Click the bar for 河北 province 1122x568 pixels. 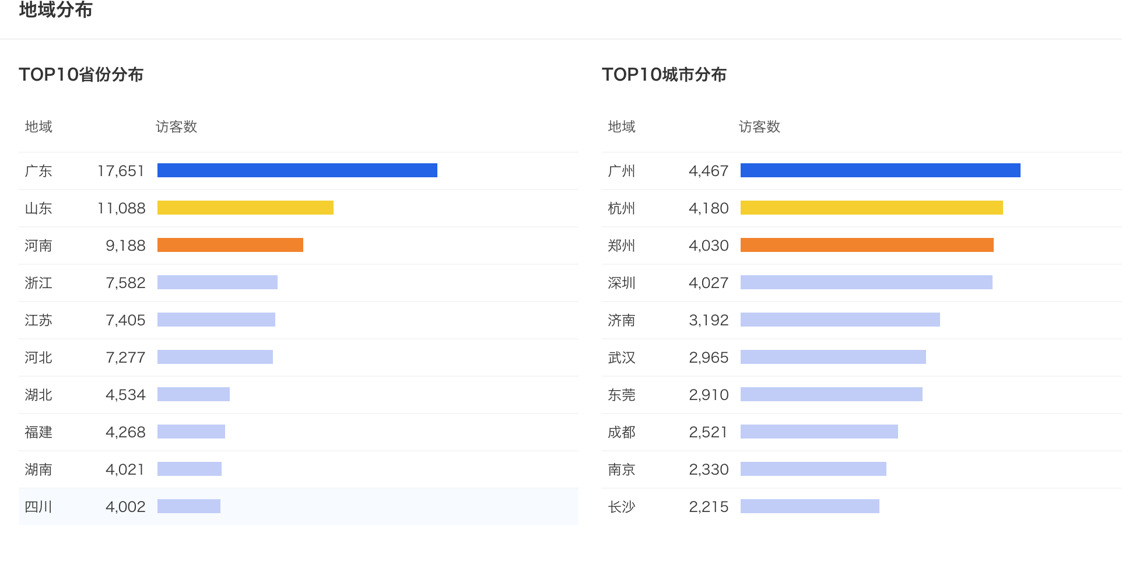tap(215, 356)
